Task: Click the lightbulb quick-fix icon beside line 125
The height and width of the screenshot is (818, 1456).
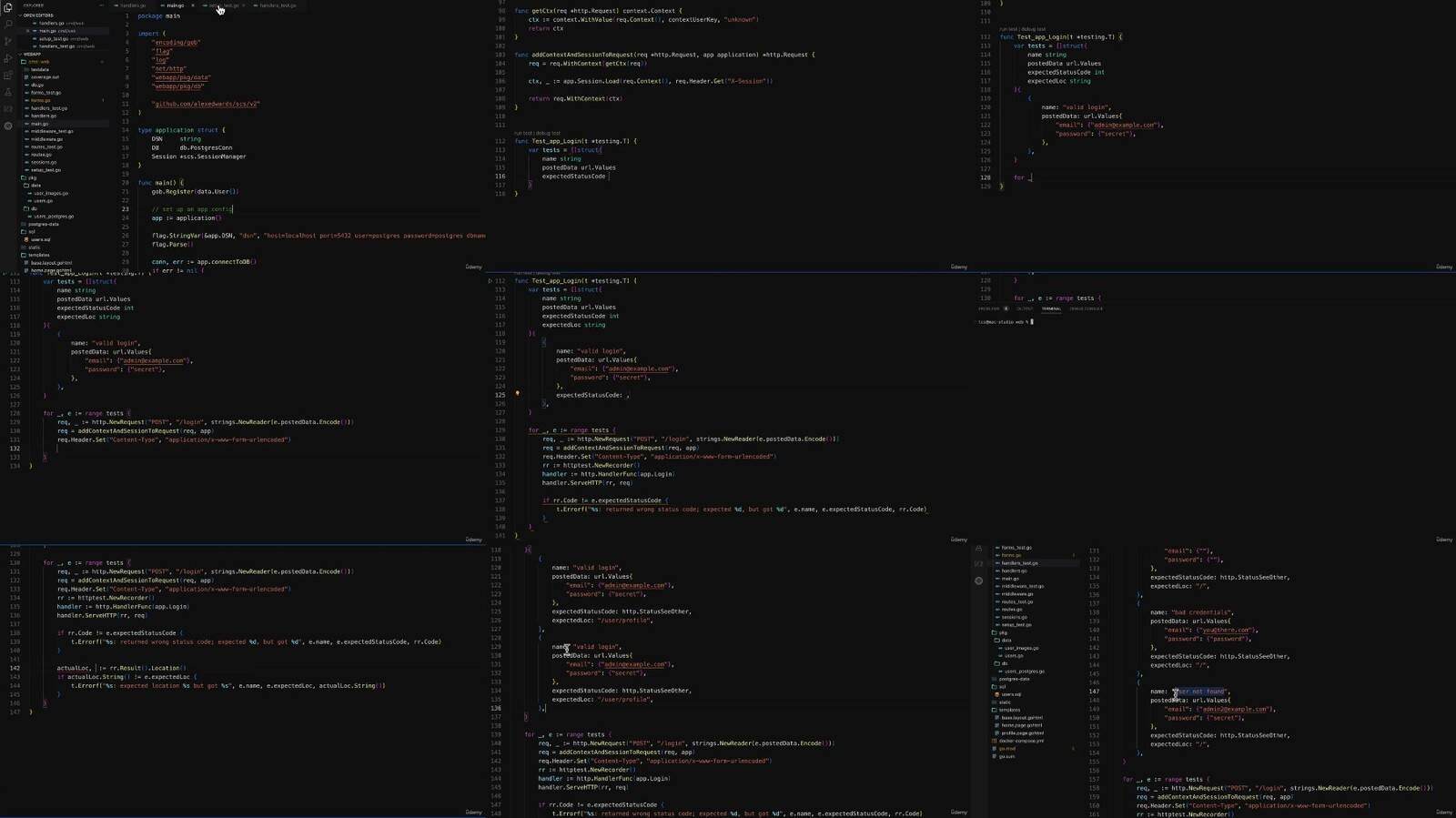Action: tap(518, 394)
